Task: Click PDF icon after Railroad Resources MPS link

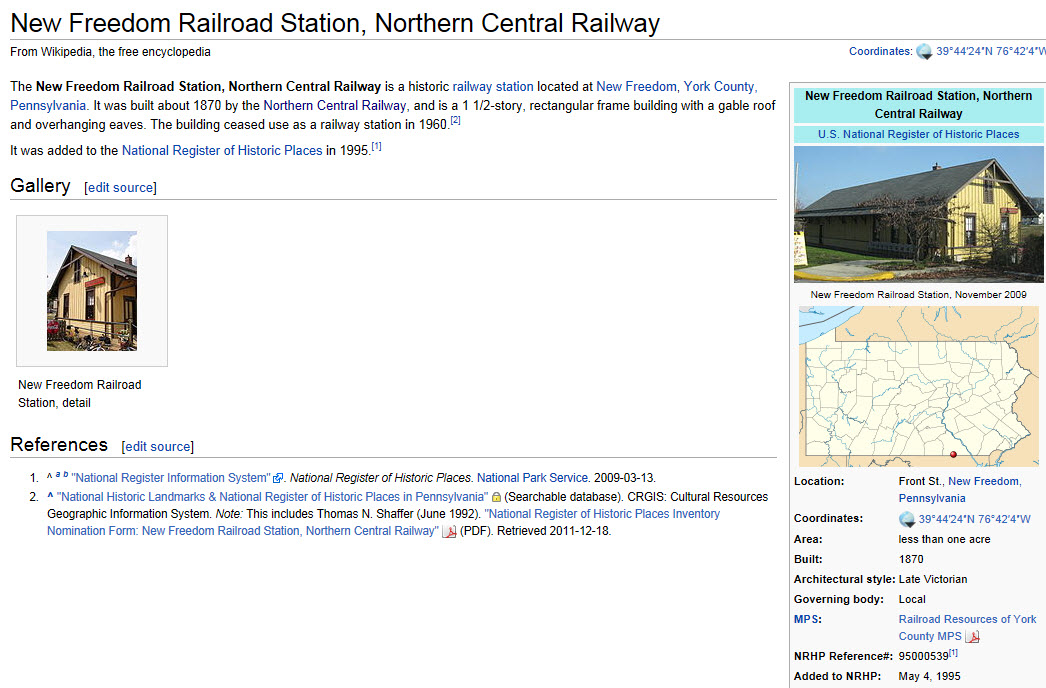Action: click(973, 637)
